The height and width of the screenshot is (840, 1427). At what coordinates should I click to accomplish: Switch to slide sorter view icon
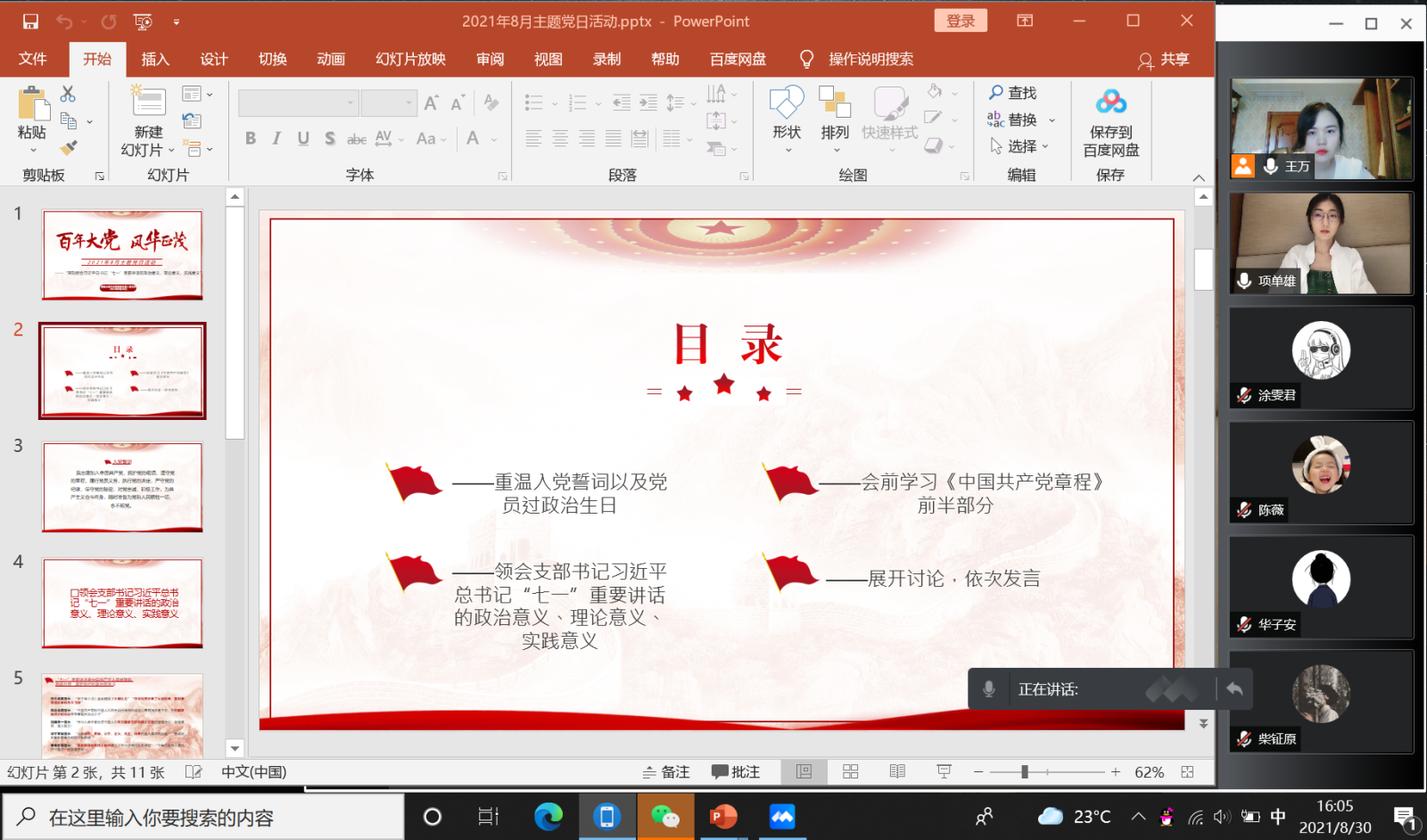tap(851, 772)
